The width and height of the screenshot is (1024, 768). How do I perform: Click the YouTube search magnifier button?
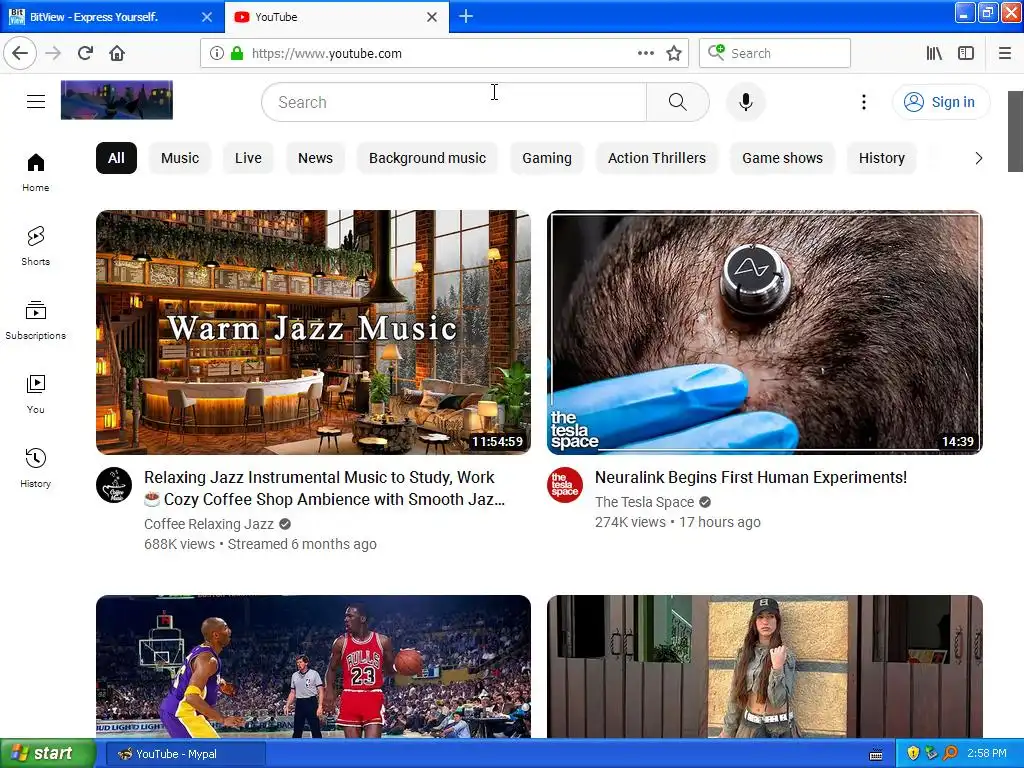point(677,102)
